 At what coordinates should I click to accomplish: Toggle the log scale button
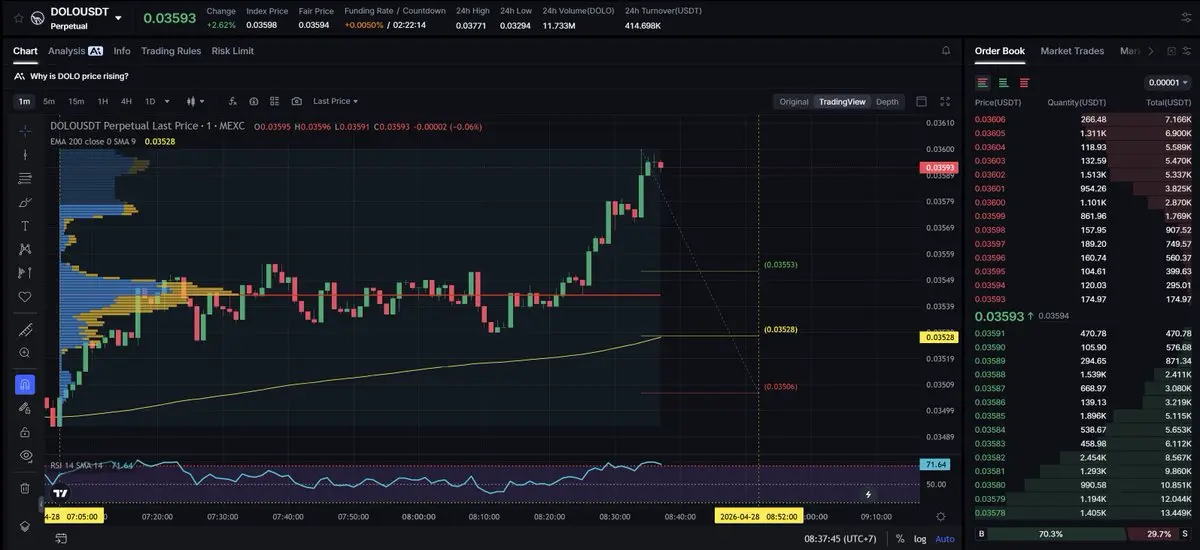pos(920,539)
